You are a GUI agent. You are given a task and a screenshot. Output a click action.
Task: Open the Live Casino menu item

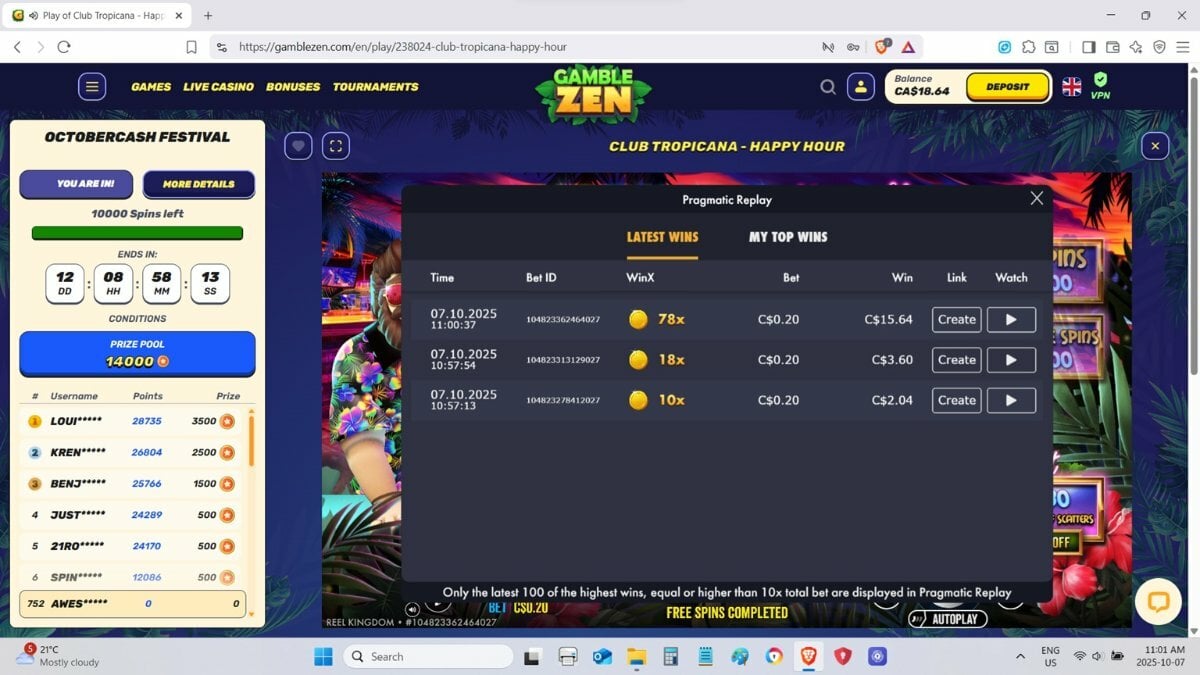[218, 87]
